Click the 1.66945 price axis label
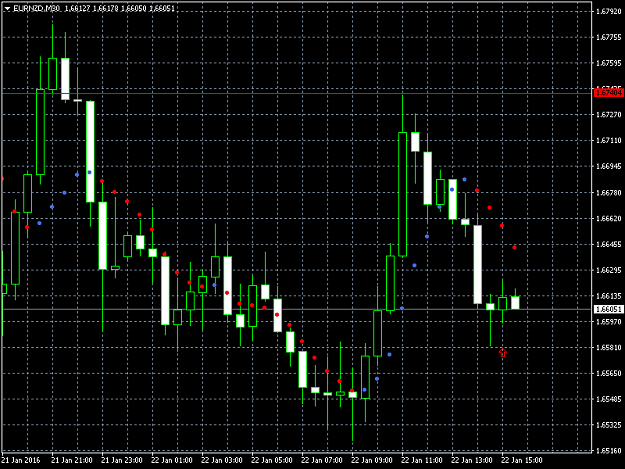The height and width of the screenshot is (469, 625). 609,167
